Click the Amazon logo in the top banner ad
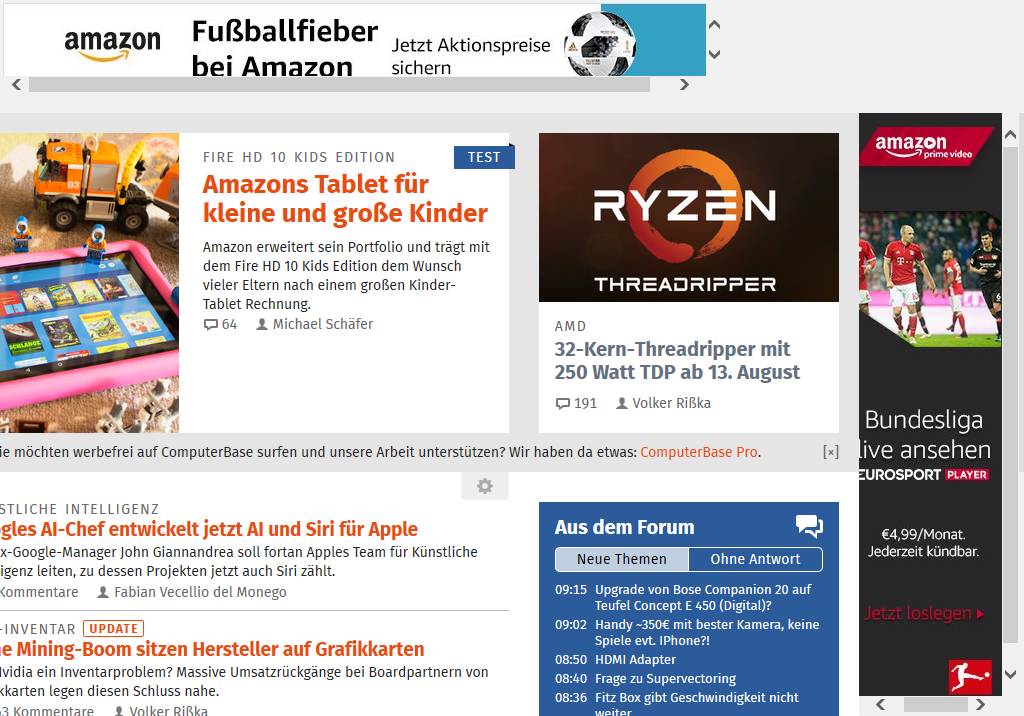 [x=112, y=44]
